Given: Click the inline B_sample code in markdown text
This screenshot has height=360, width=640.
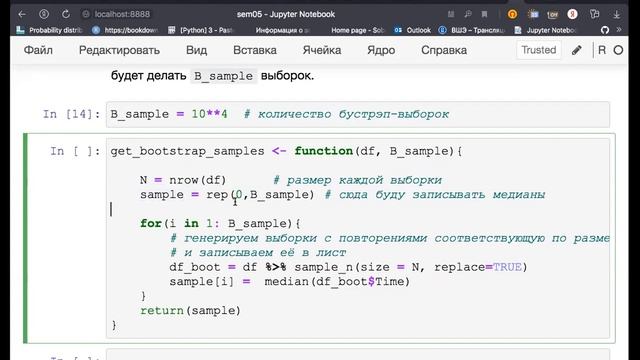Looking at the screenshot, I should tap(223, 76).
